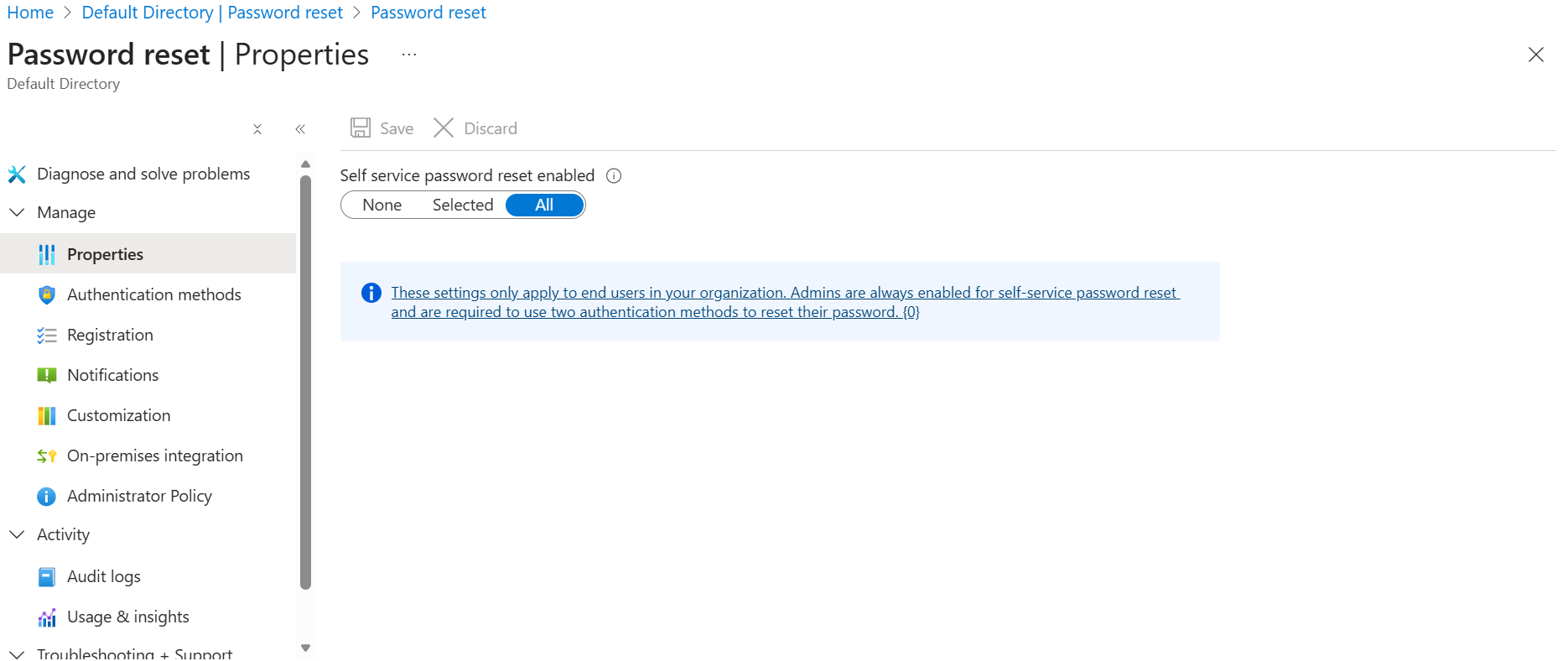Click the Registration checklist icon

click(x=47, y=336)
